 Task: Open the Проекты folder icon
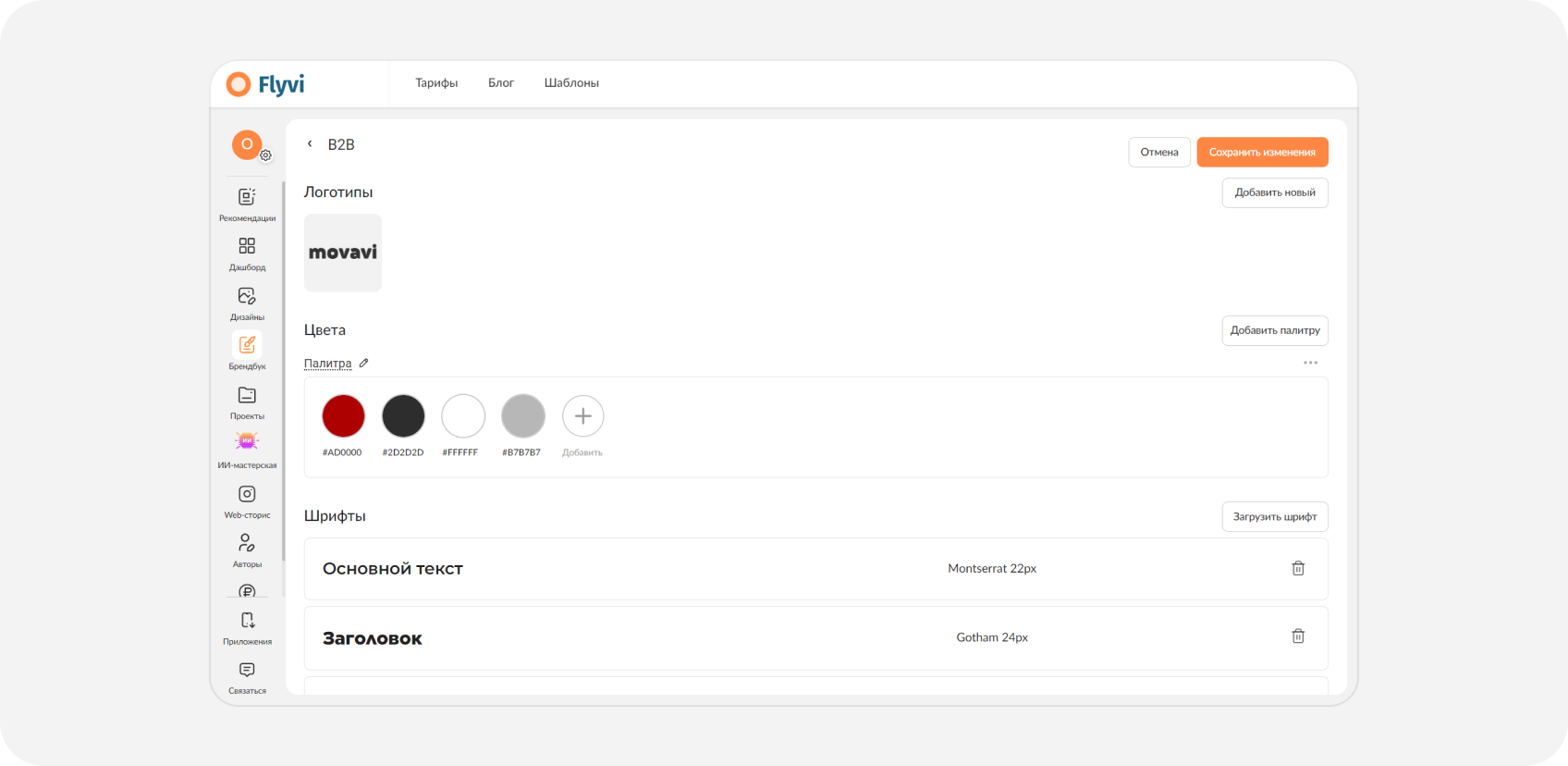(247, 395)
